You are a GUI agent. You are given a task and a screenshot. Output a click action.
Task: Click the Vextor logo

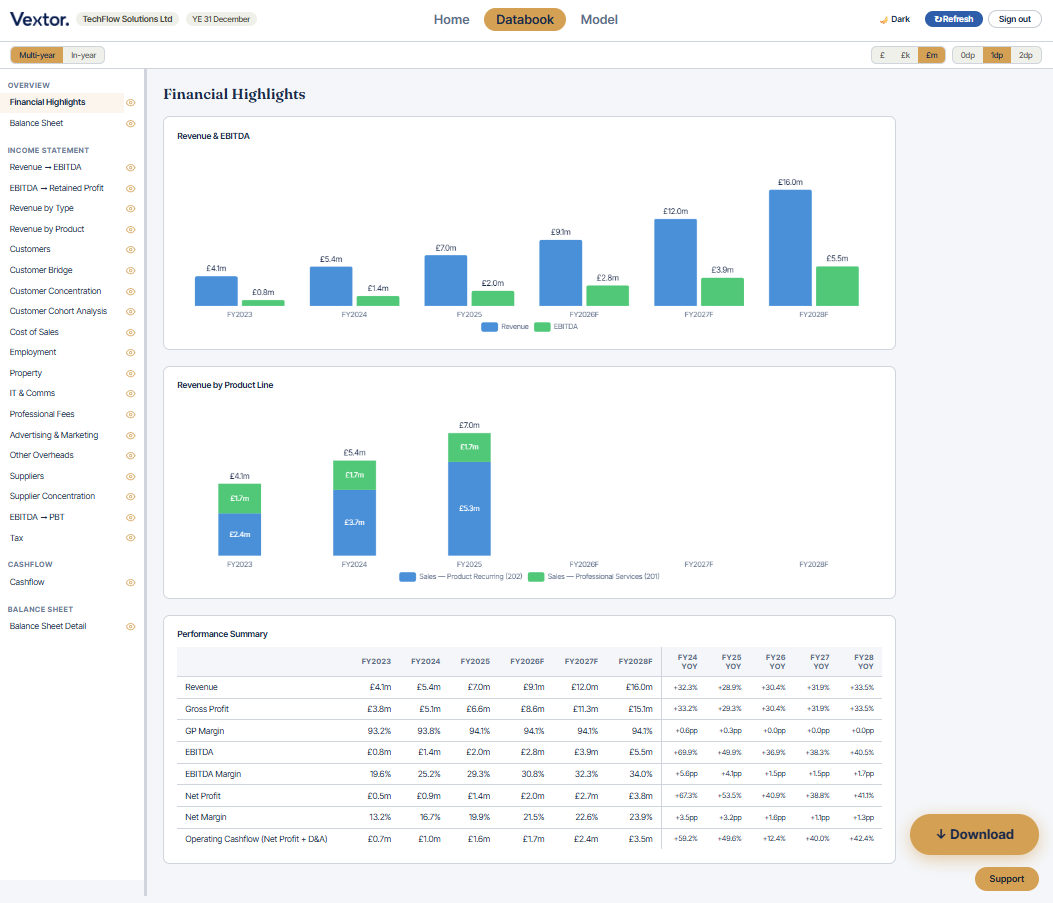tap(39, 19)
